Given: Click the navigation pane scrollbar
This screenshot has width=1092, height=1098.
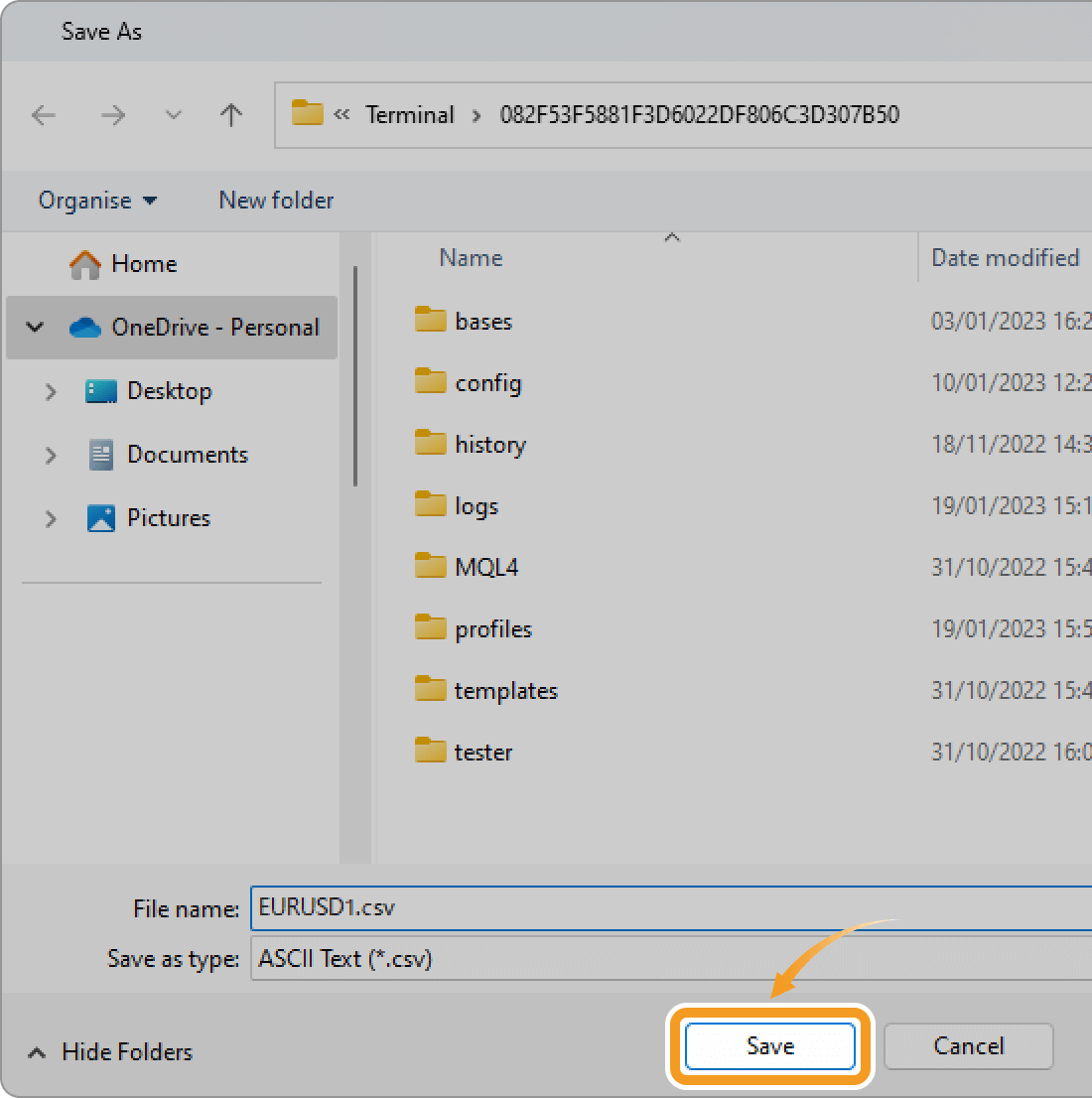Looking at the screenshot, I should click(x=355, y=376).
